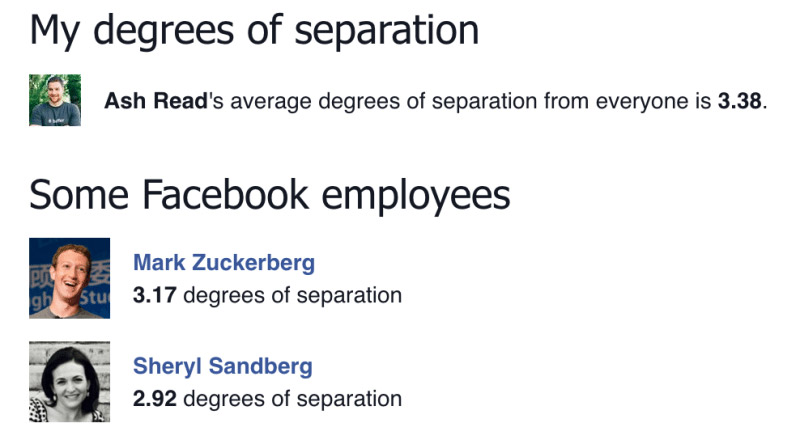Viewport: 800px width, 440px height.
Task: Click Mark Zuckerberg's profile photo
Action: click(x=69, y=278)
